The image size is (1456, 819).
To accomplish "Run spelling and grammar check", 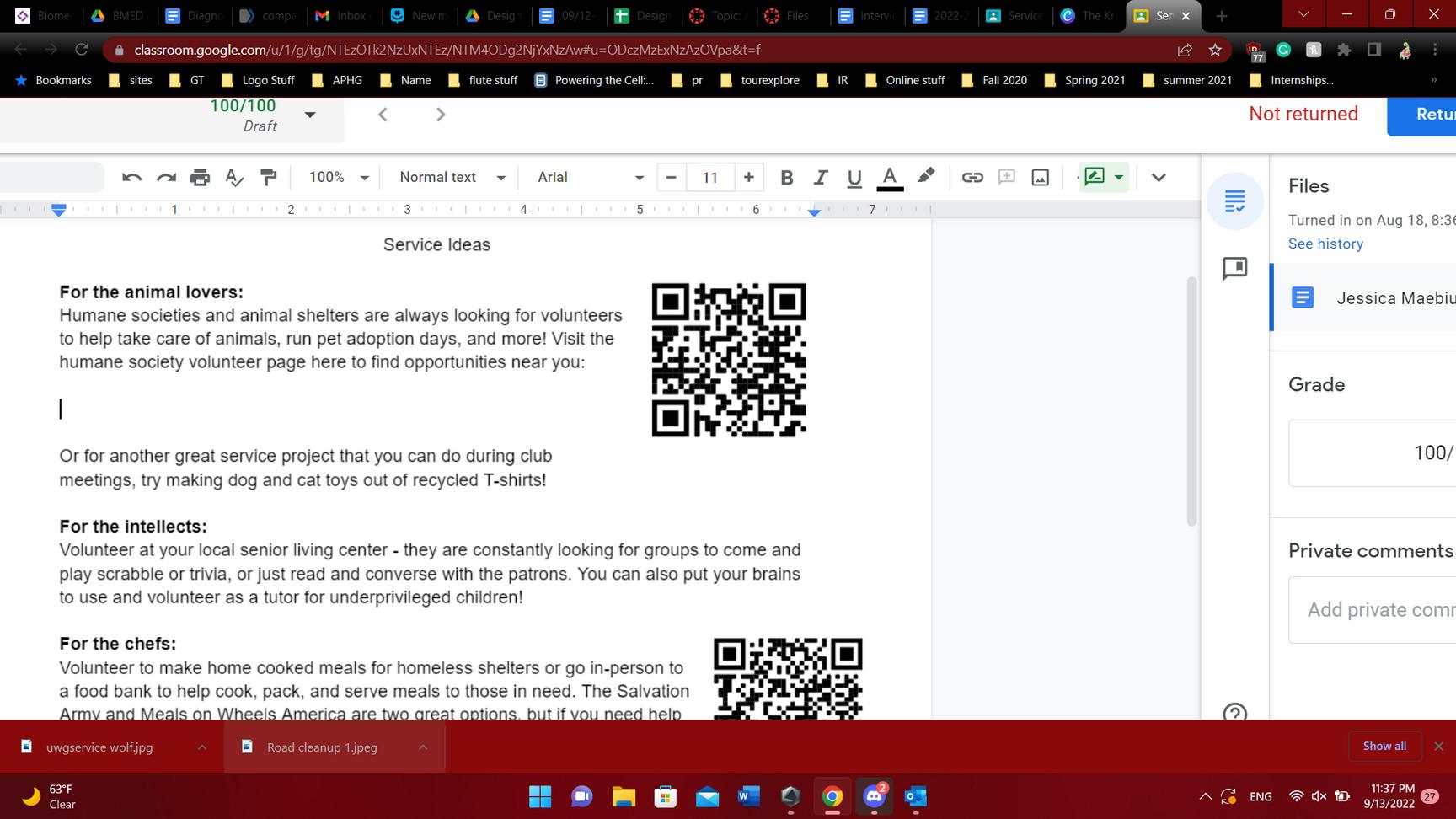I will coord(234,177).
